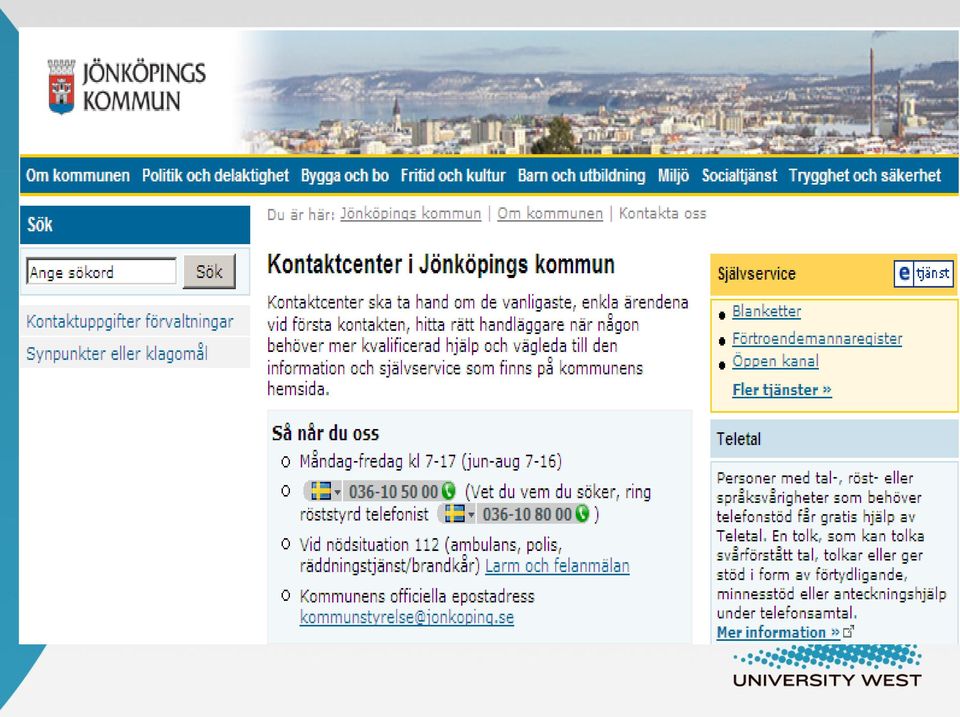Click the Kontakta oss breadcrumb text
This screenshot has height=717, width=960.
tap(662, 214)
